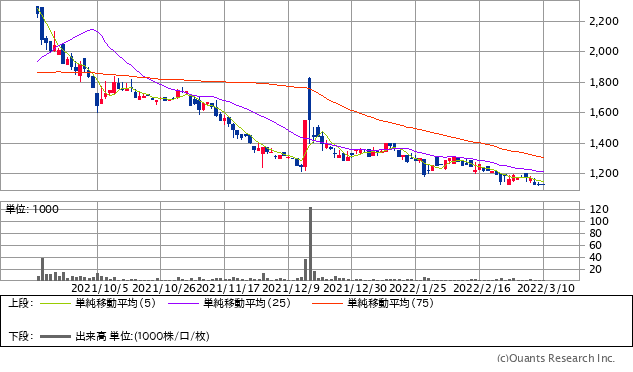
Task: Click the 2021/11/17 date label
Action: pyautogui.click(x=228, y=288)
